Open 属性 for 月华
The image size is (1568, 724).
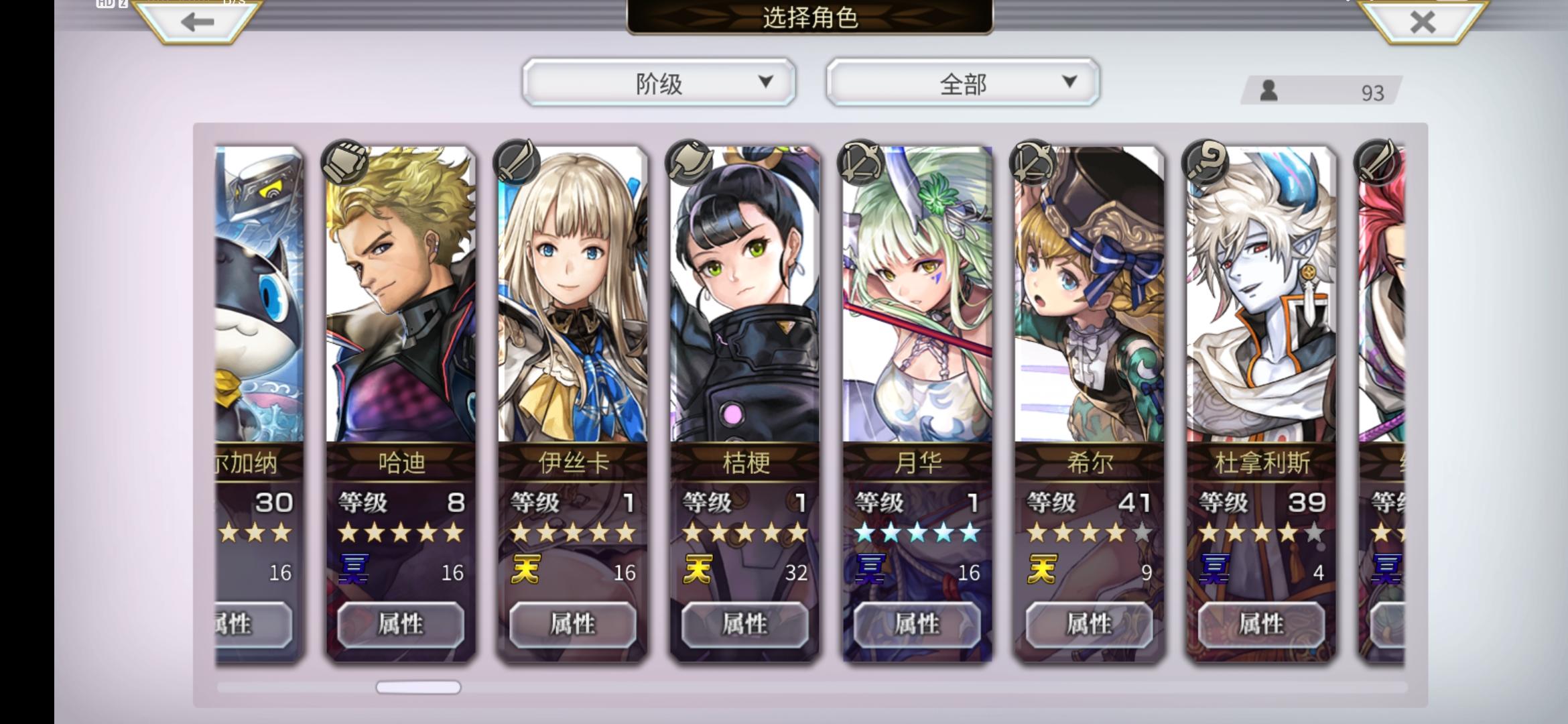coord(917,624)
